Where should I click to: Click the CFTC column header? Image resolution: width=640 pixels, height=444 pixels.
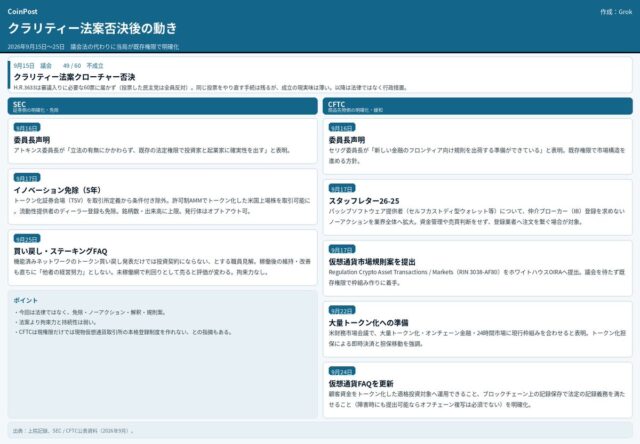[478, 106]
